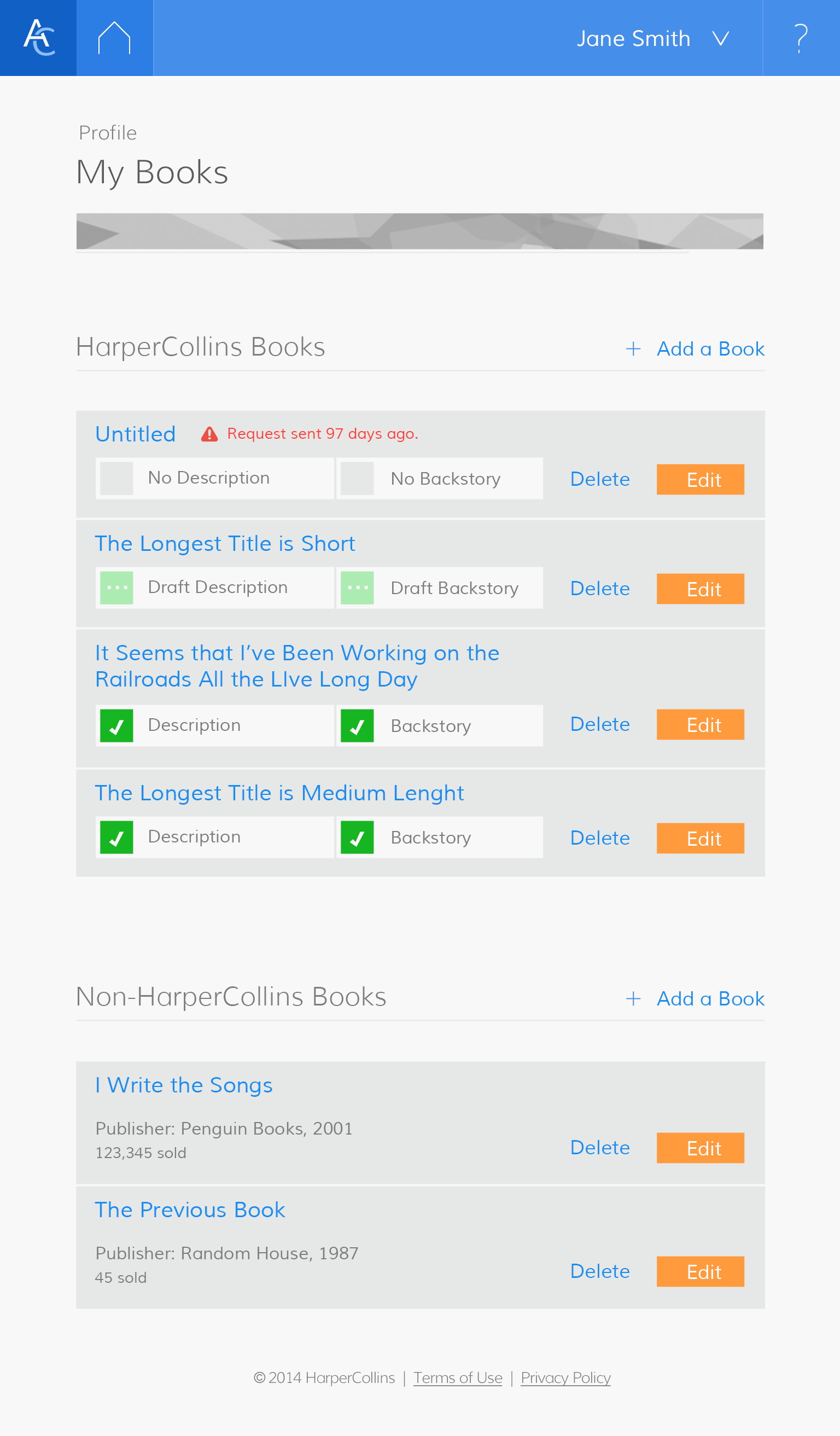Open the help question mark icon
Image resolution: width=840 pixels, height=1436 pixels.
(801, 38)
